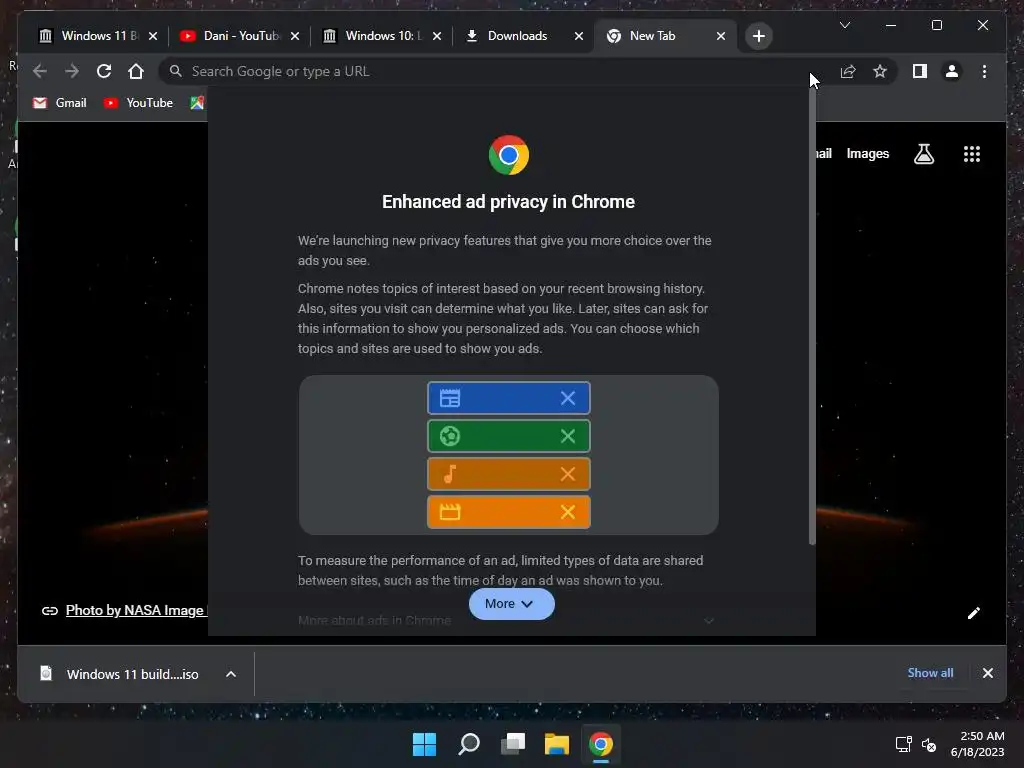Expand the iso download options chevron

pyautogui.click(x=231, y=674)
